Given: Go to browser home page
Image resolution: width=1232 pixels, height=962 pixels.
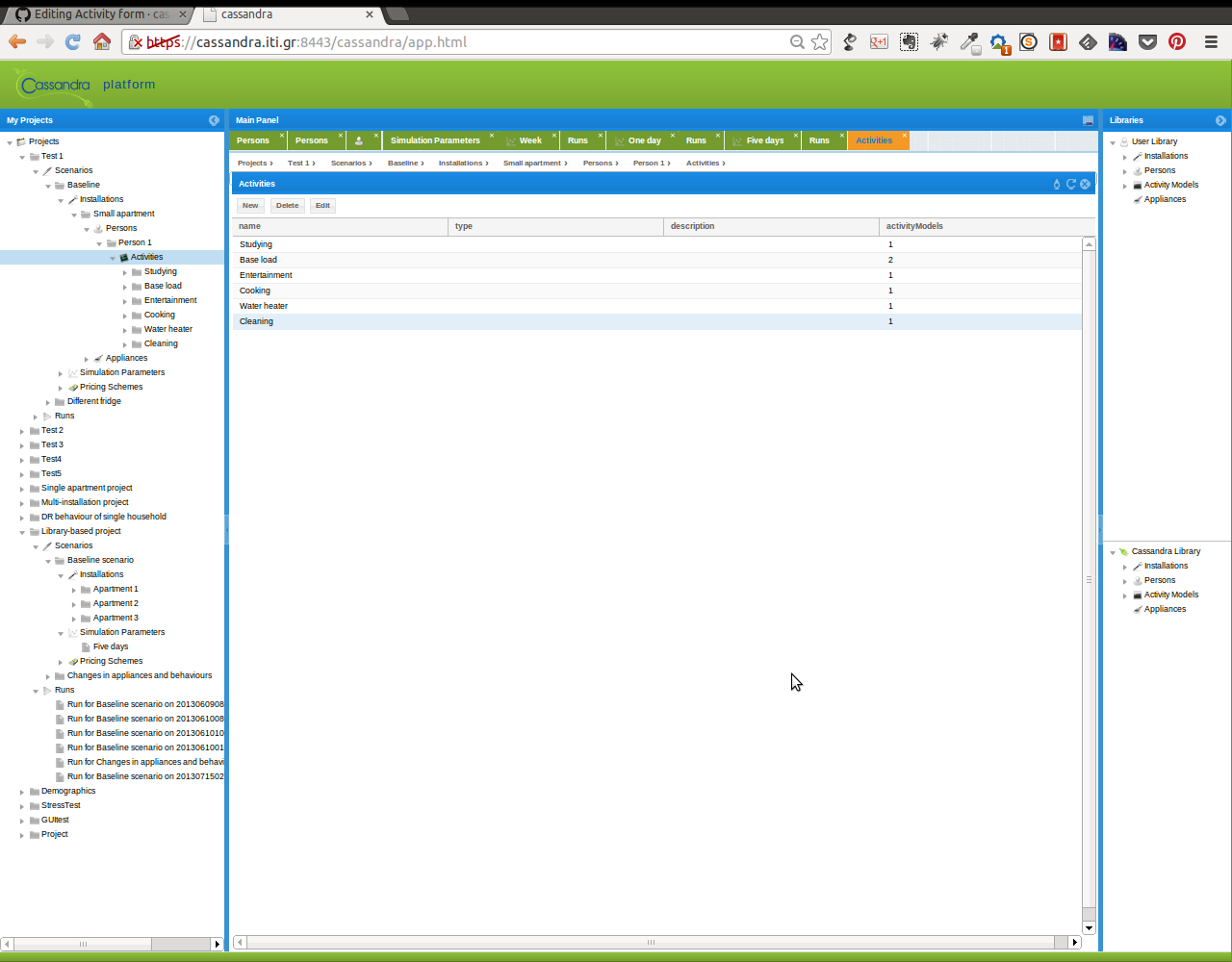Looking at the screenshot, I should tap(101, 41).
